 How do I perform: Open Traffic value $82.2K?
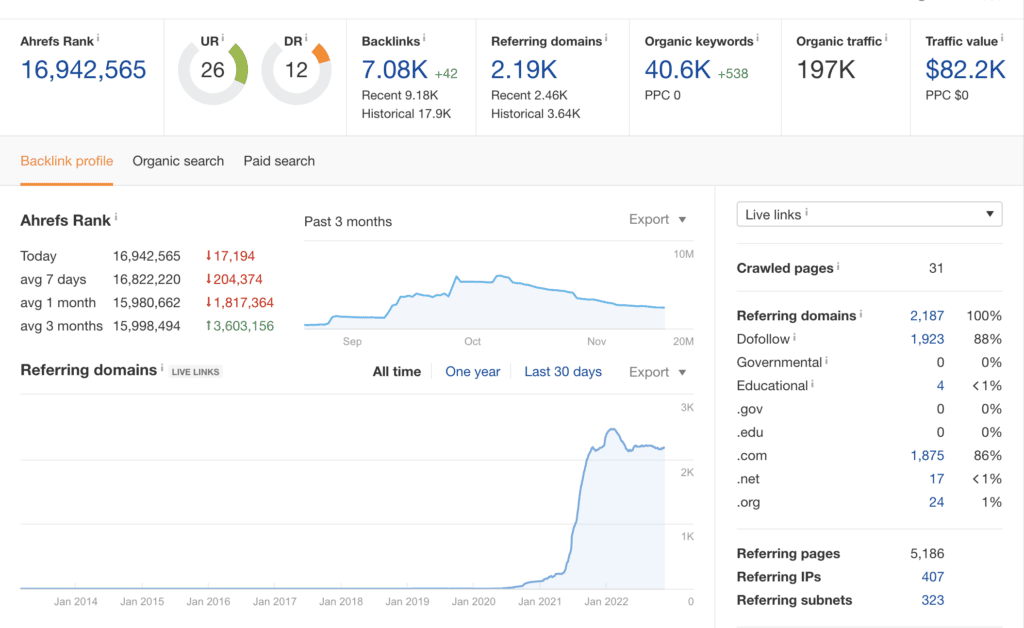coord(965,70)
